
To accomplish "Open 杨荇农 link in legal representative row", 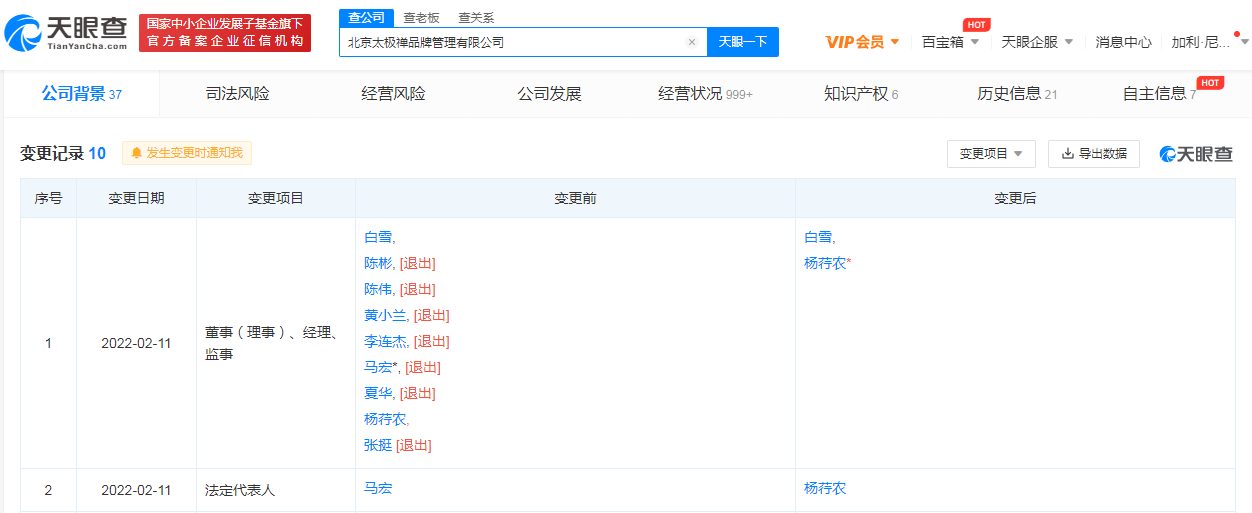I will pyautogui.click(x=824, y=488).
